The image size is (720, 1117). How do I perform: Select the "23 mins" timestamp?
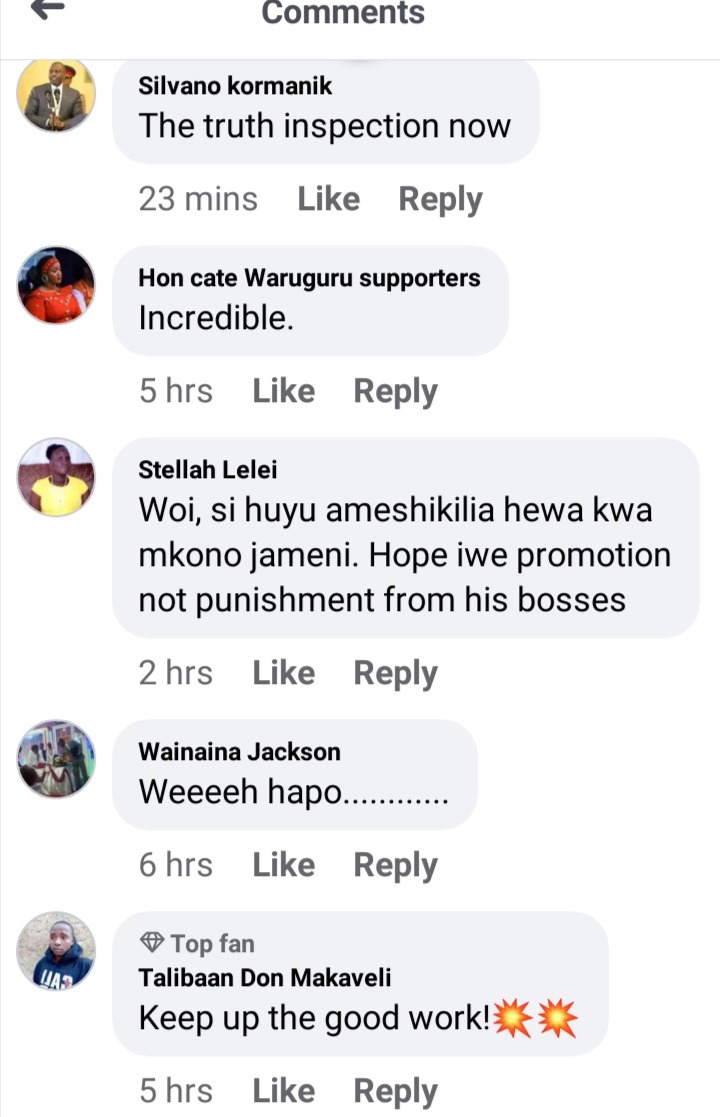(x=198, y=199)
